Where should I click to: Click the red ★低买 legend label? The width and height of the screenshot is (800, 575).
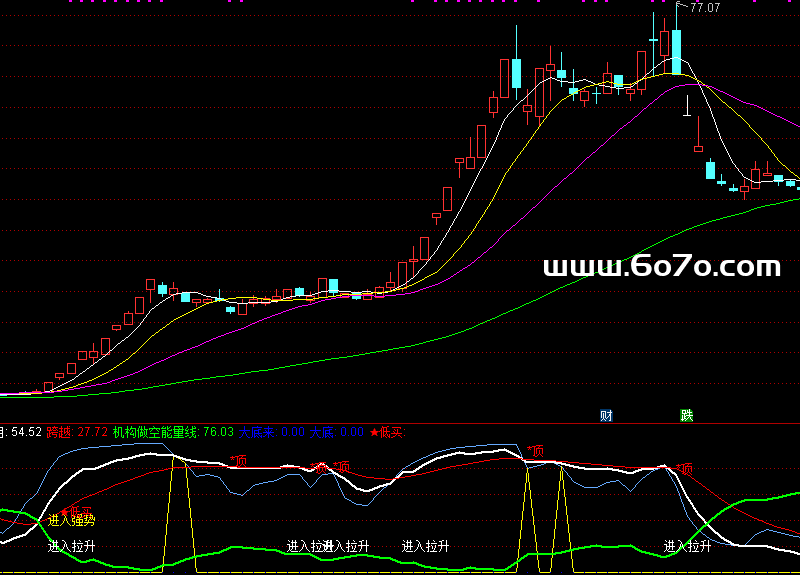tap(386, 432)
